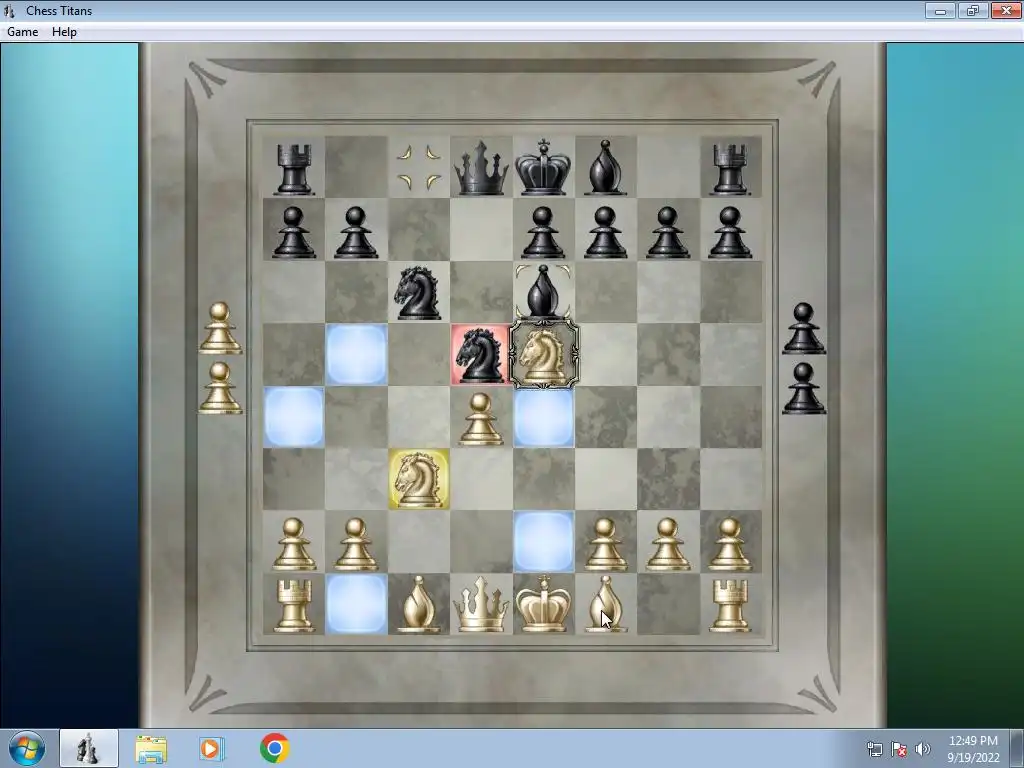
Task: Select the black pawn on b7
Action: [356, 232]
